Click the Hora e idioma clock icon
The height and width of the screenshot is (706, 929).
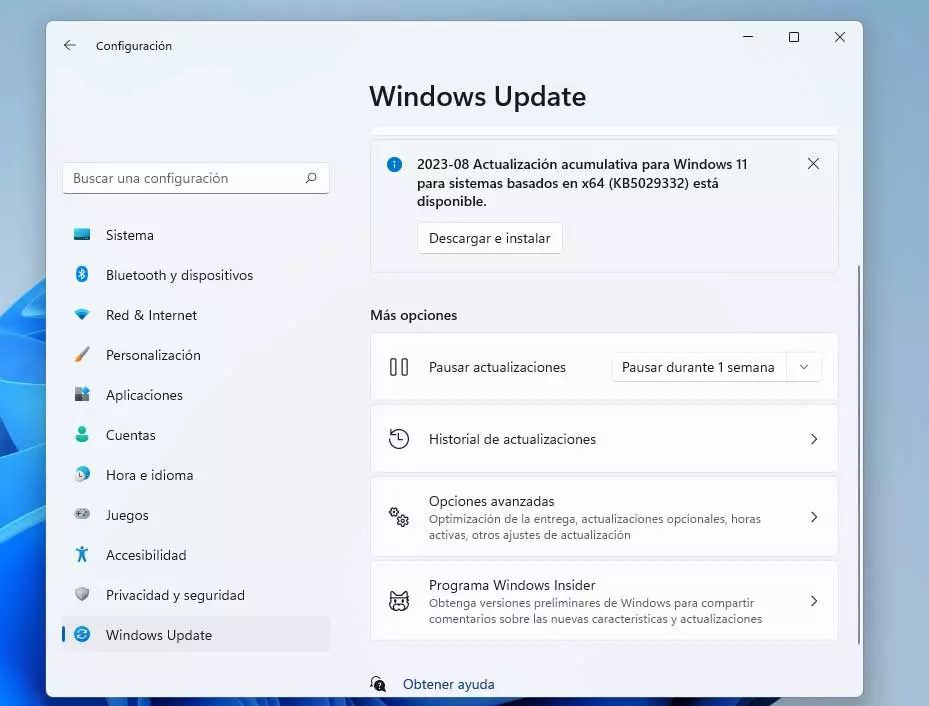pyautogui.click(x=82, y=474)
